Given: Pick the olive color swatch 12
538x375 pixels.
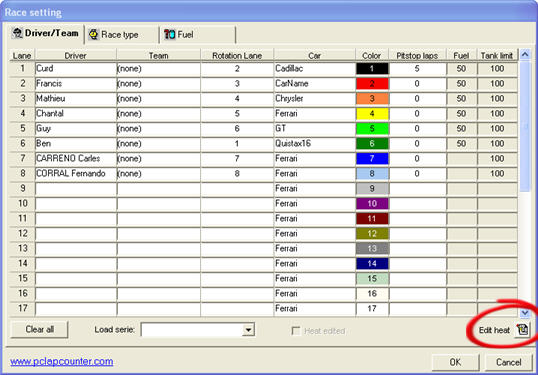Looking at the screenshot, I should click(x=372, y=234).
